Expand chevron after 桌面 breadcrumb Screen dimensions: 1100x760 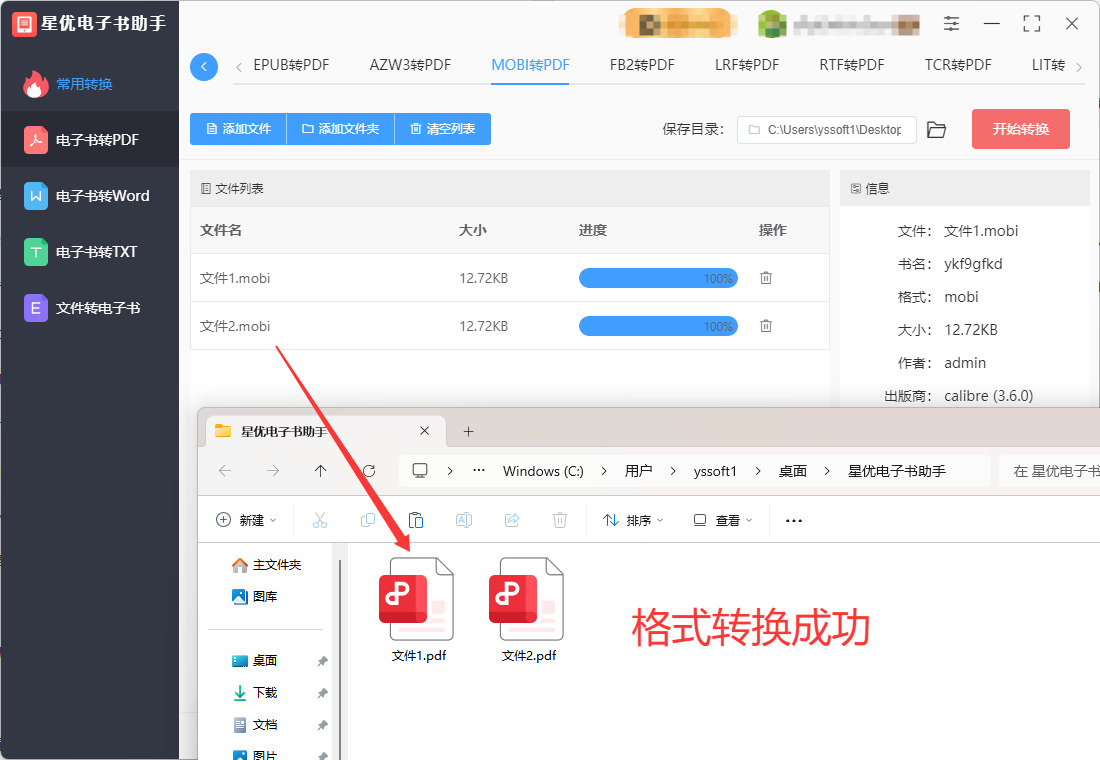827,471
